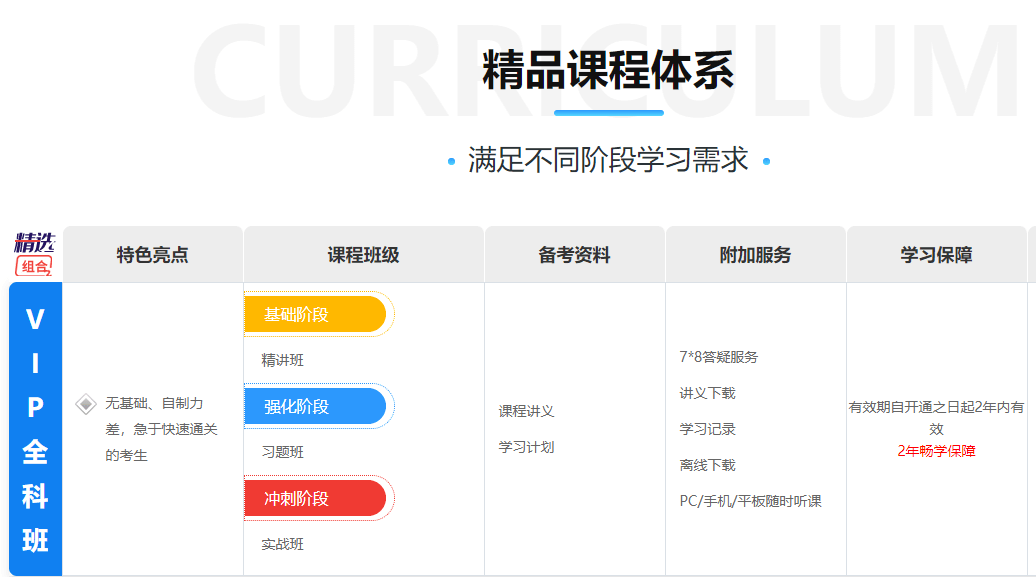Click the 讲义下载 service item
The height and width of the screenshot is (577, 1036).
pyautogui.click(x=708, y=393)
